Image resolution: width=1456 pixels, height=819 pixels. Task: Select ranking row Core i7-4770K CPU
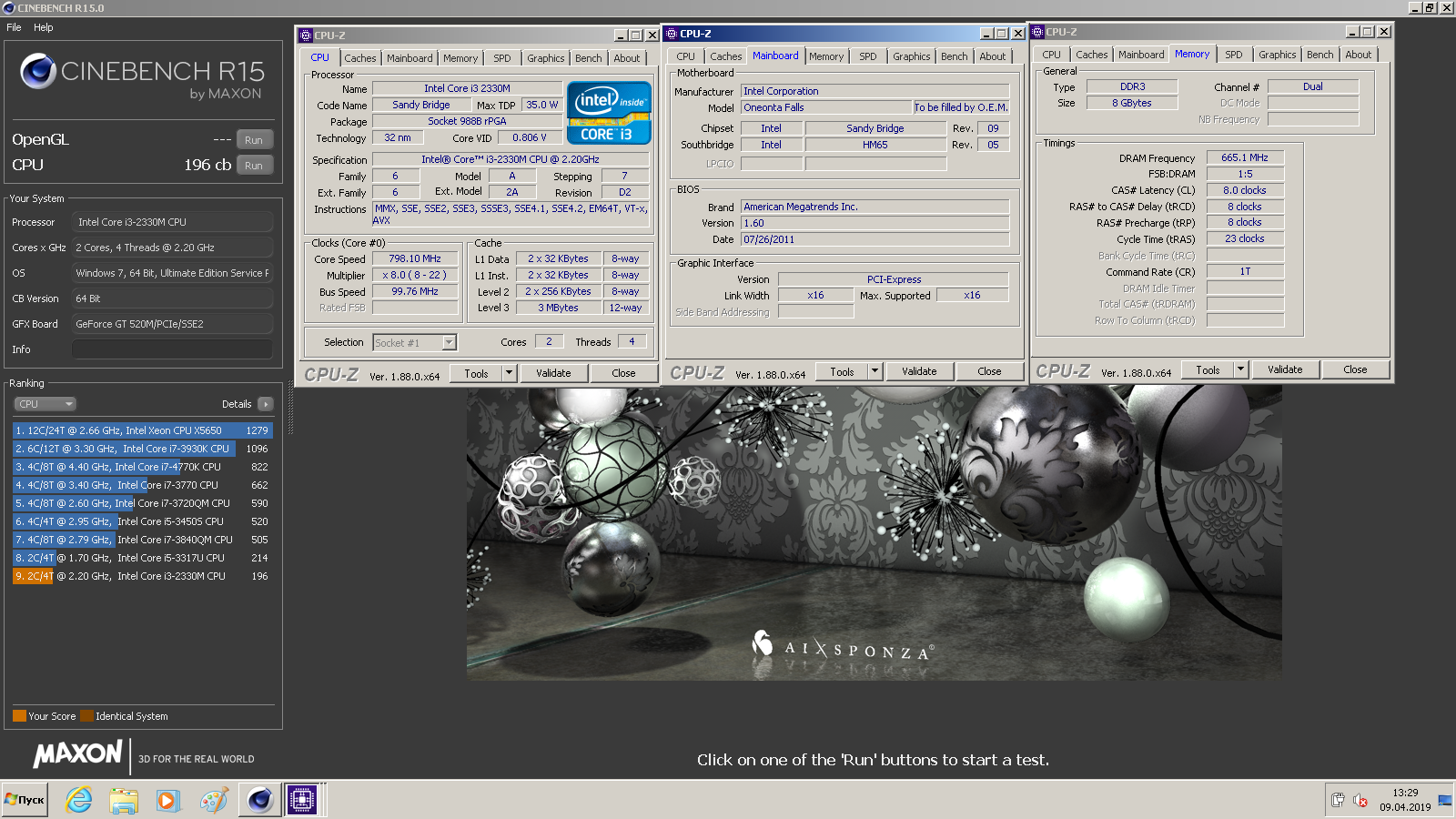pos(142,467)
